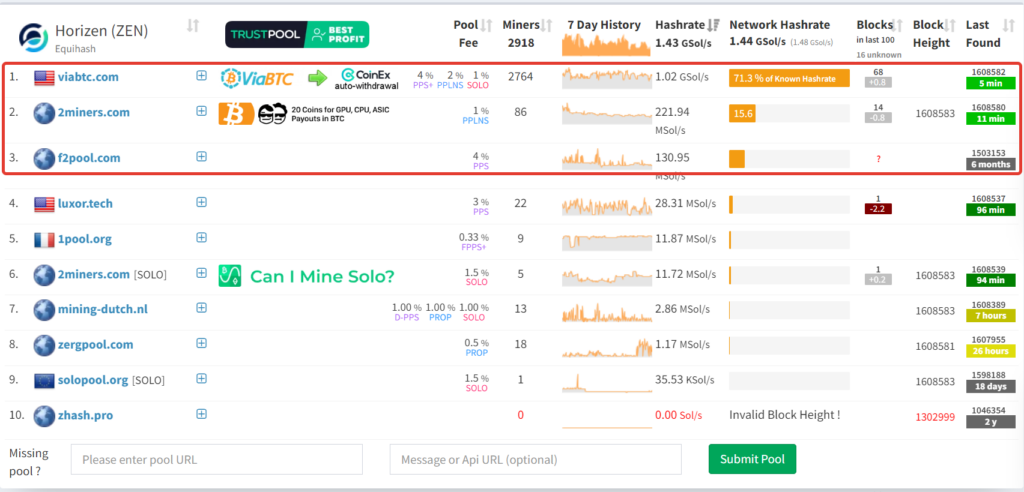Viewport: 1024px width, 492px height.
Task: Expand details for viabtc.com
Action: 201,76
